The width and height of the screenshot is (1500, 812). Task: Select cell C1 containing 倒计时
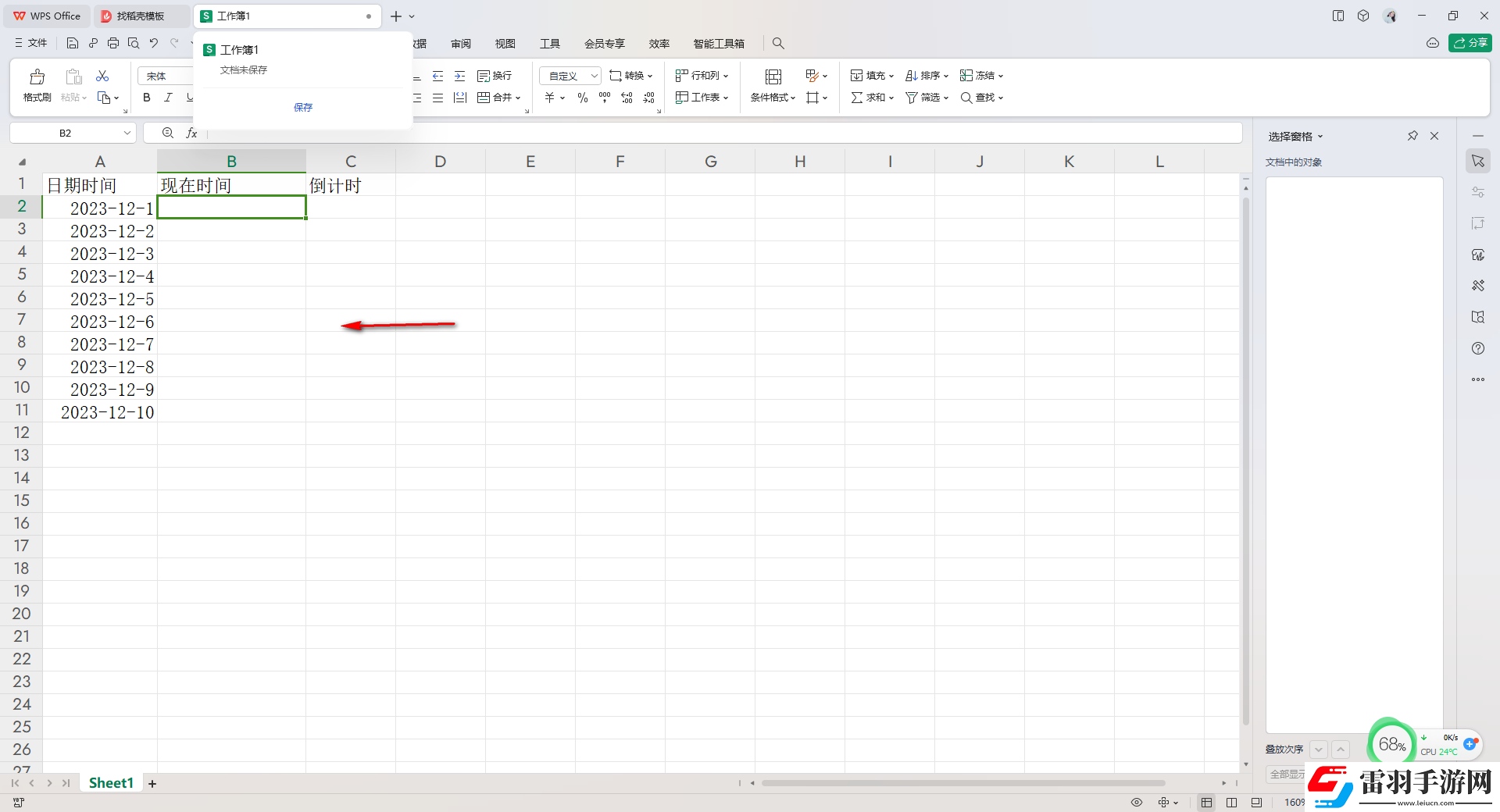(x=350, y=186)
